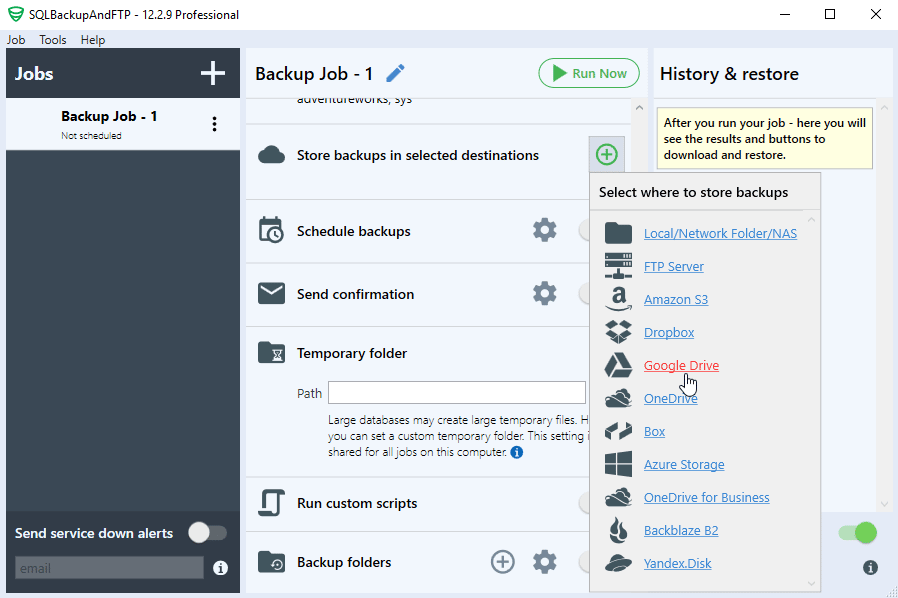This screenshot has height=598, width=898.
Task: Toggle the Send service down alerts switch
Action: tap(208, 533)
